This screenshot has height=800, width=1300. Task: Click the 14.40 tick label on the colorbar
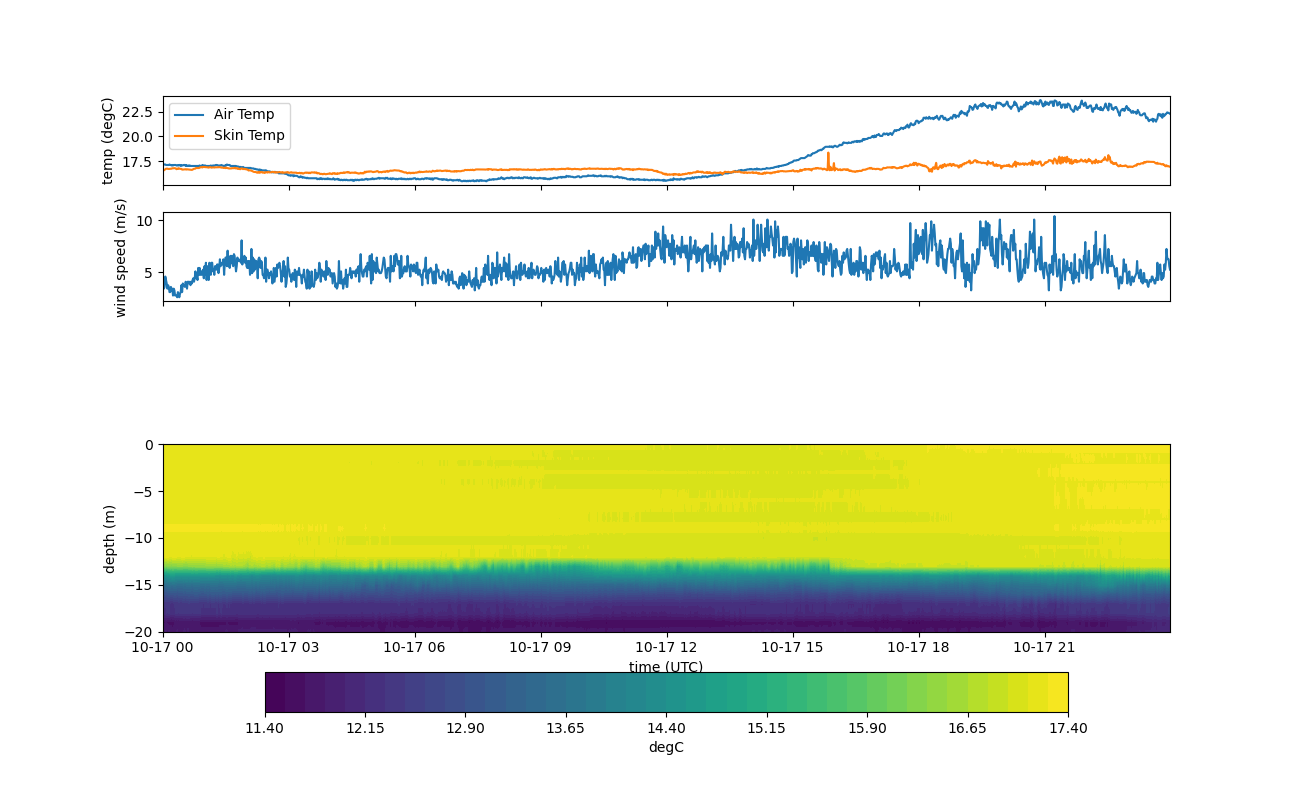pyautogui.click(x=666, y=728)
